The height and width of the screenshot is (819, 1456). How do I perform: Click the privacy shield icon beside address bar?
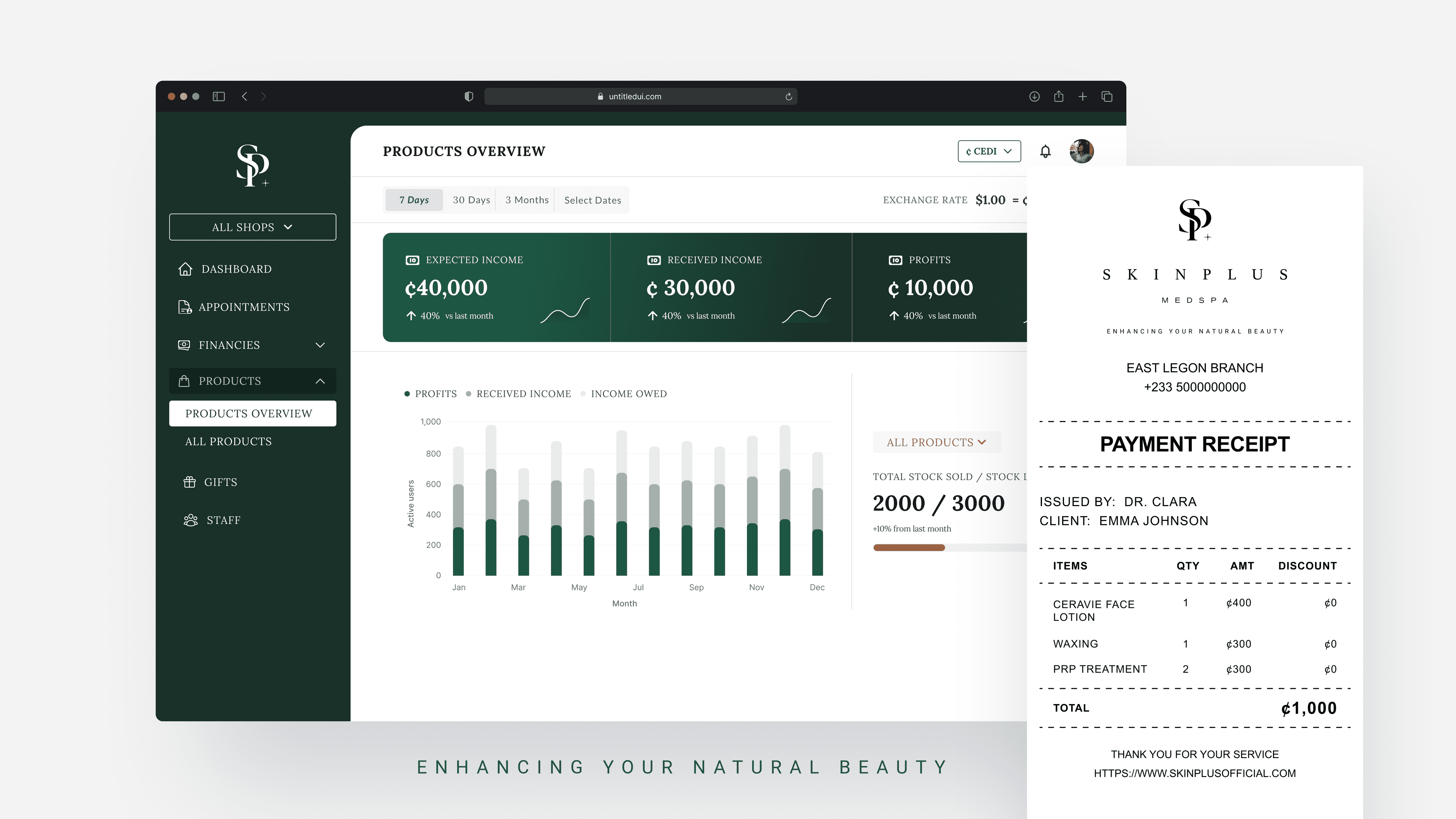[469, 97]
